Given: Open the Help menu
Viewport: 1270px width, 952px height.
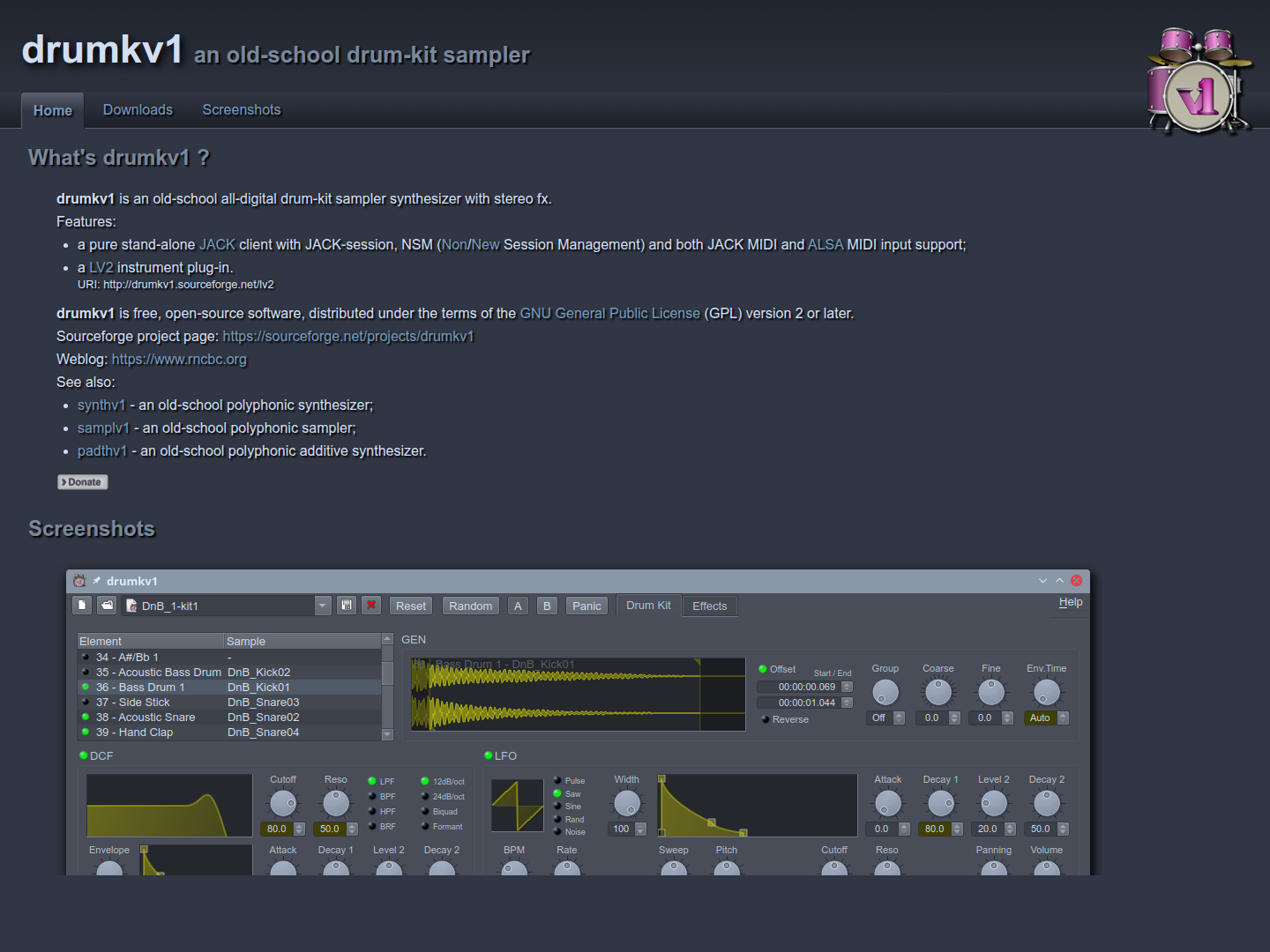Looking at the screenshot, I should click(1071, 602).
